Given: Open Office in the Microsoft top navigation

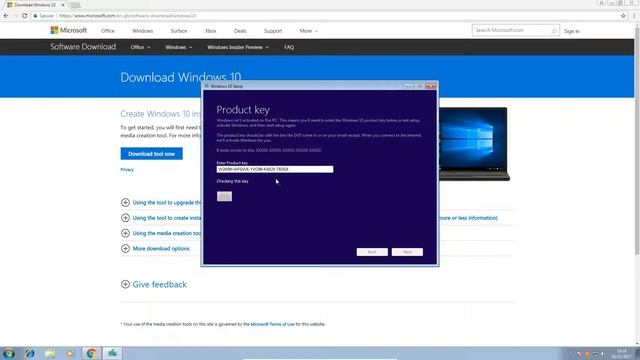Looking at the screenshot, I should click(x=108, y=31).
